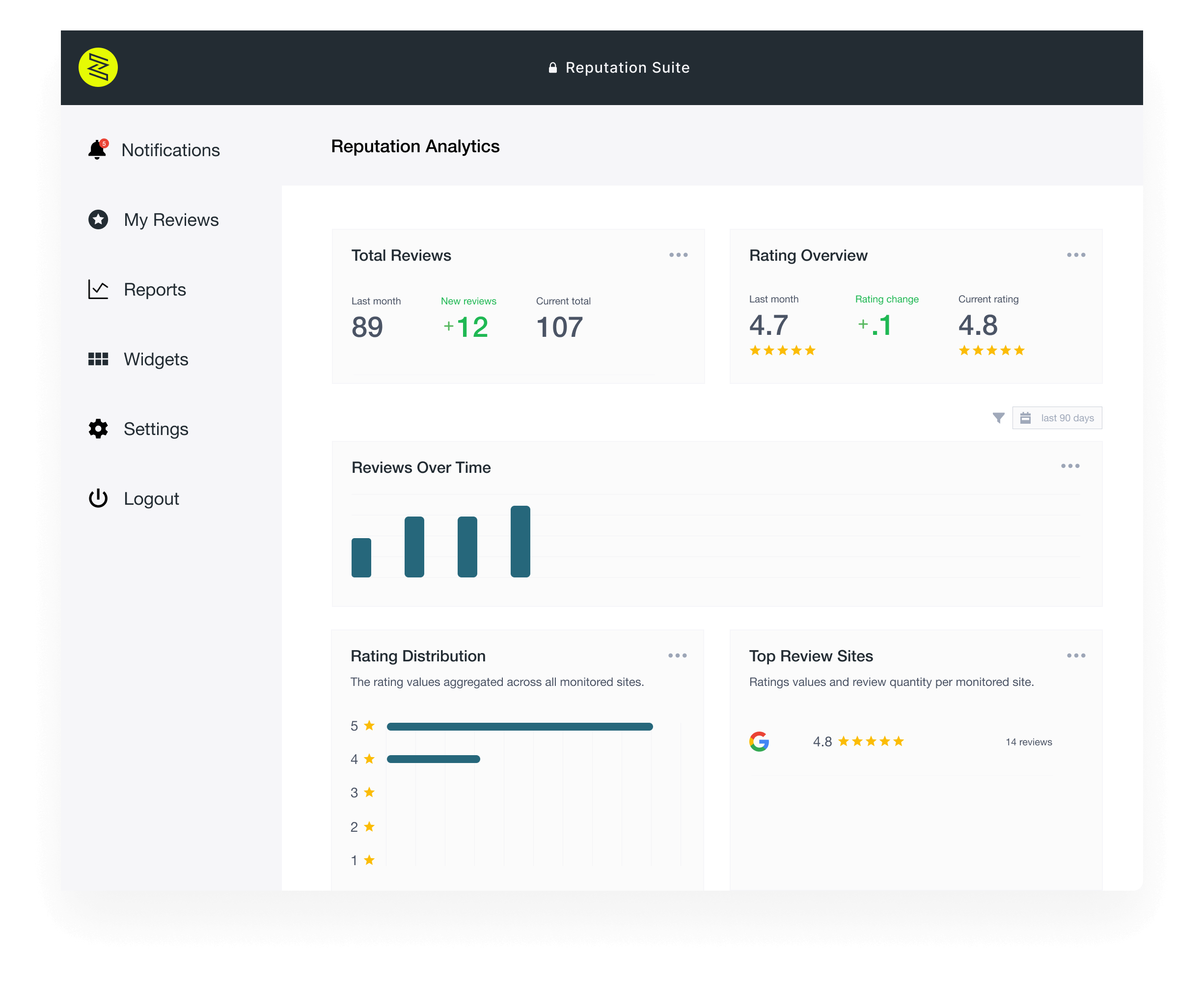
Task: Click the Google 4.8 star rating
Action: [859, 741]
